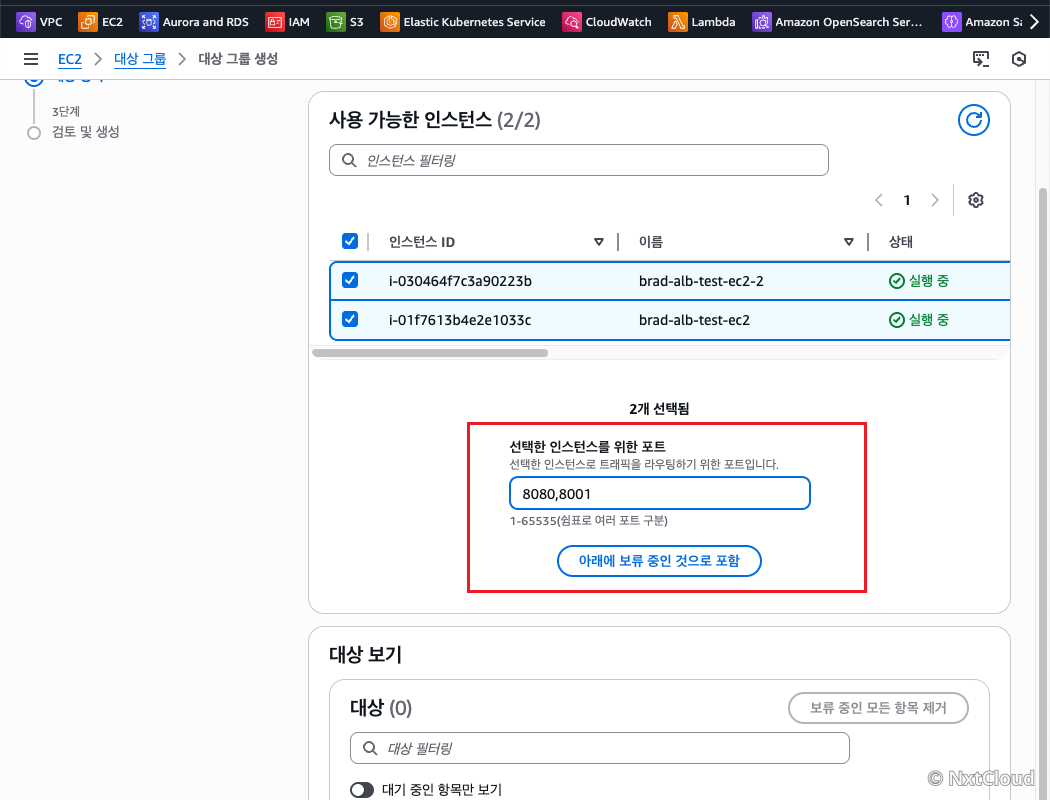Screen dimensions: 1050x800
Task: Click 아래에 보류 중인 것으로 포함 button
Action: tap(659, 561)
